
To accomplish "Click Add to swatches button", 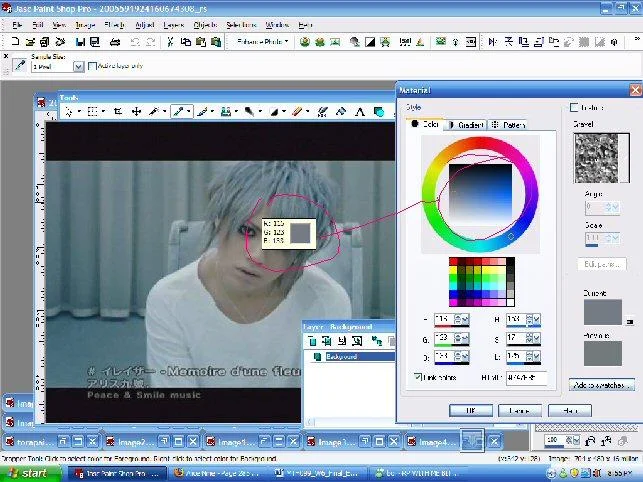I will (602, 385).
